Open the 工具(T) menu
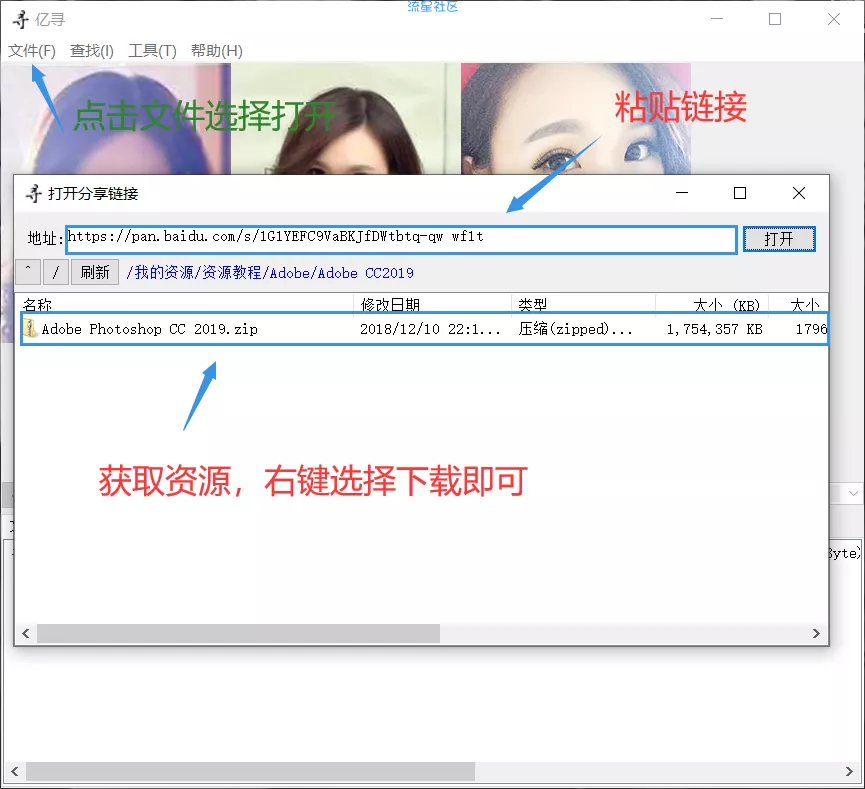The width and height of the screenshot is (865, 789). click(152, 51)
